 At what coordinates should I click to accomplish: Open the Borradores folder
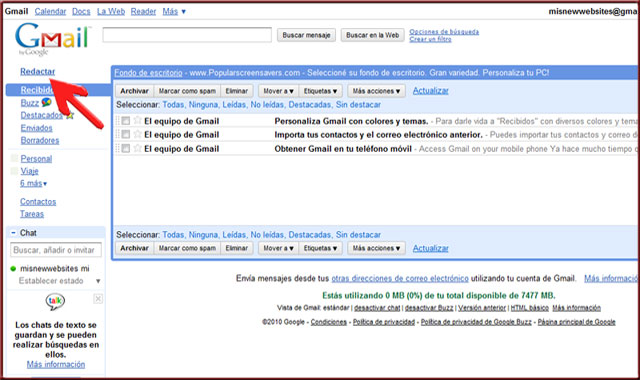click(40, 140)
